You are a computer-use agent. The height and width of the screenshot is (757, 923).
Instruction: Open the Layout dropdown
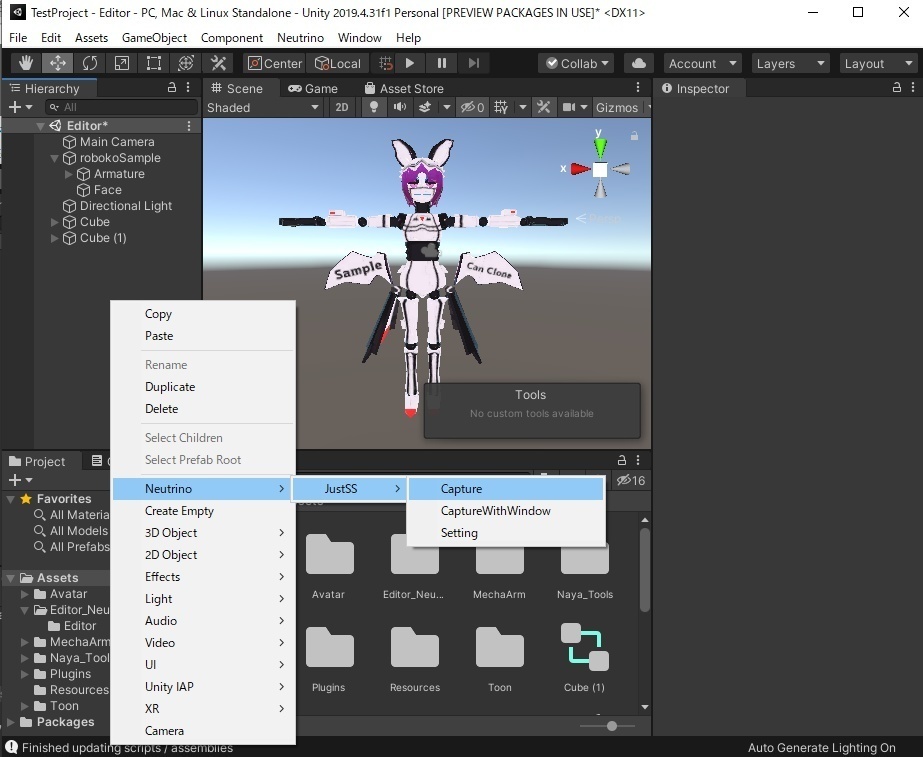click(876, 62)
